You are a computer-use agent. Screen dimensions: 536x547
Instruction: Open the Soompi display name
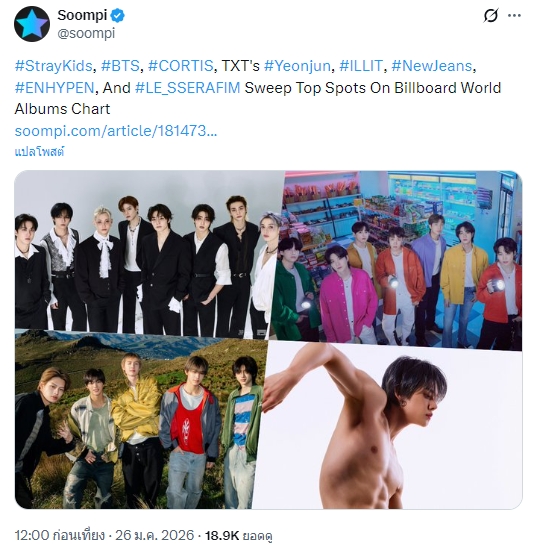pyautogui.click(x=82, y=15)
